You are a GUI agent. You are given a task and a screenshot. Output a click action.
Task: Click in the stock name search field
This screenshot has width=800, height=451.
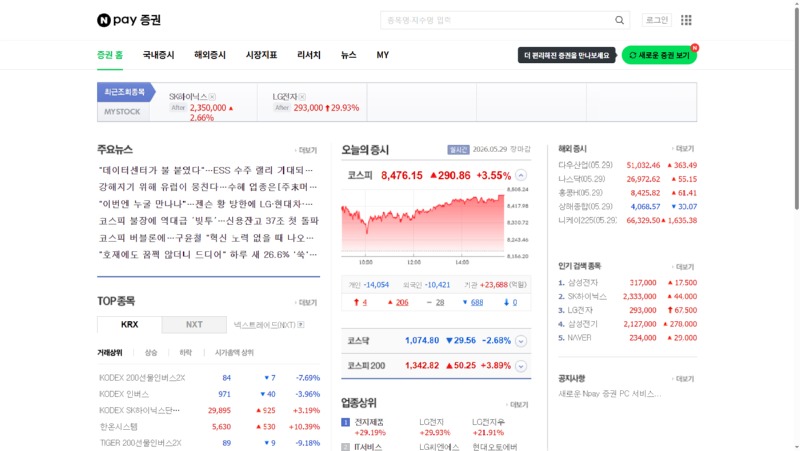[497, 20]
